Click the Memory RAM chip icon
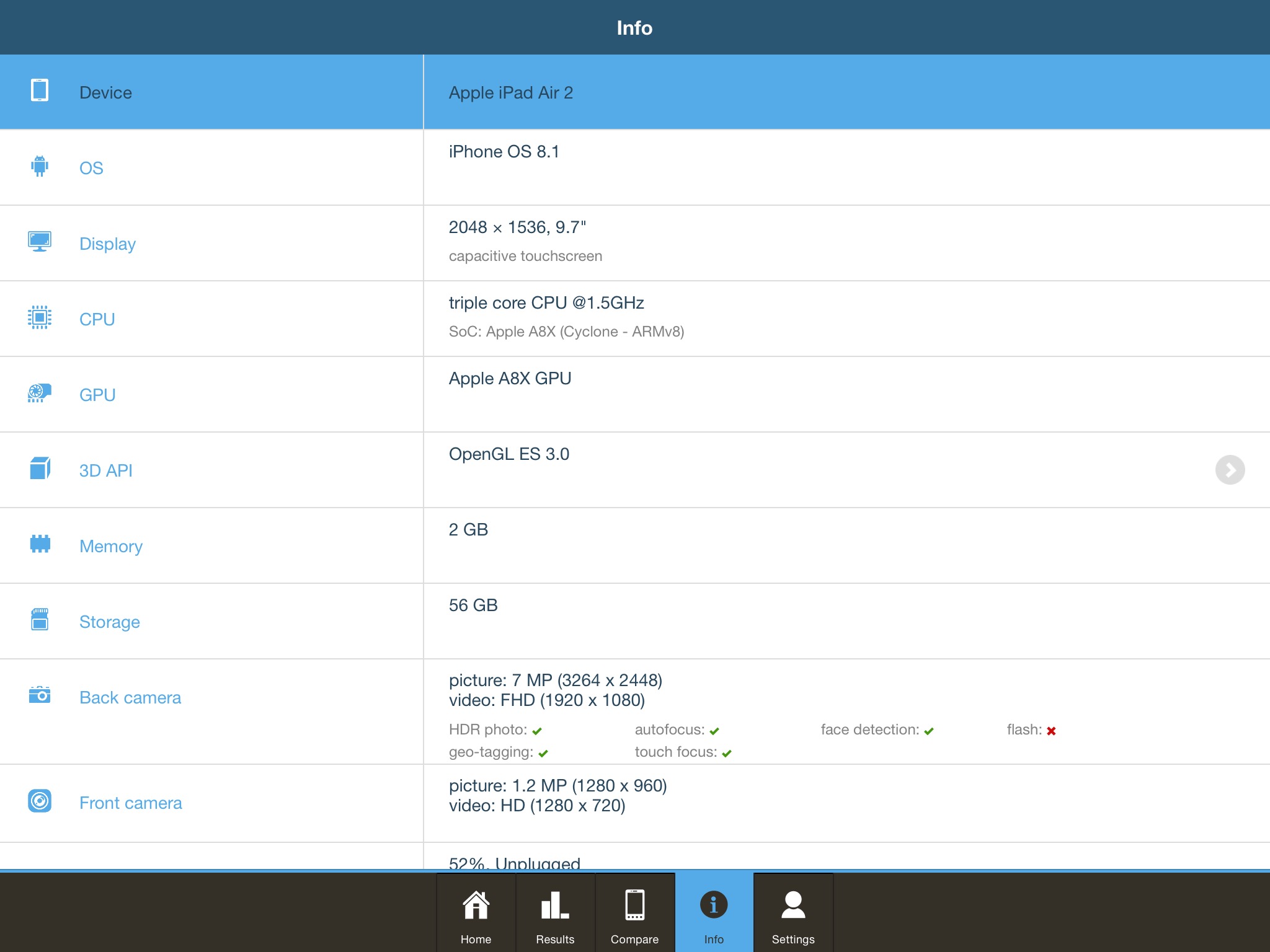Screen dimensions: 1270x952 40,544
